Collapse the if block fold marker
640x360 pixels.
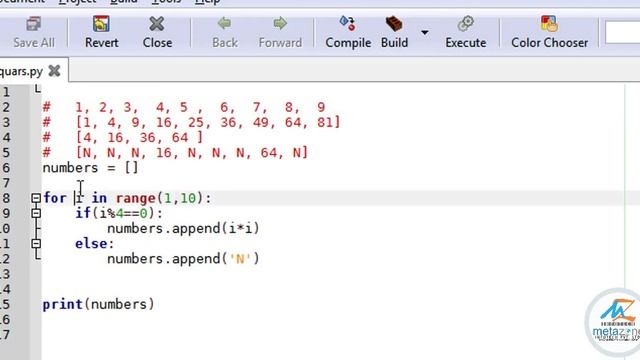pyautogui.click(x=36, y=213)
